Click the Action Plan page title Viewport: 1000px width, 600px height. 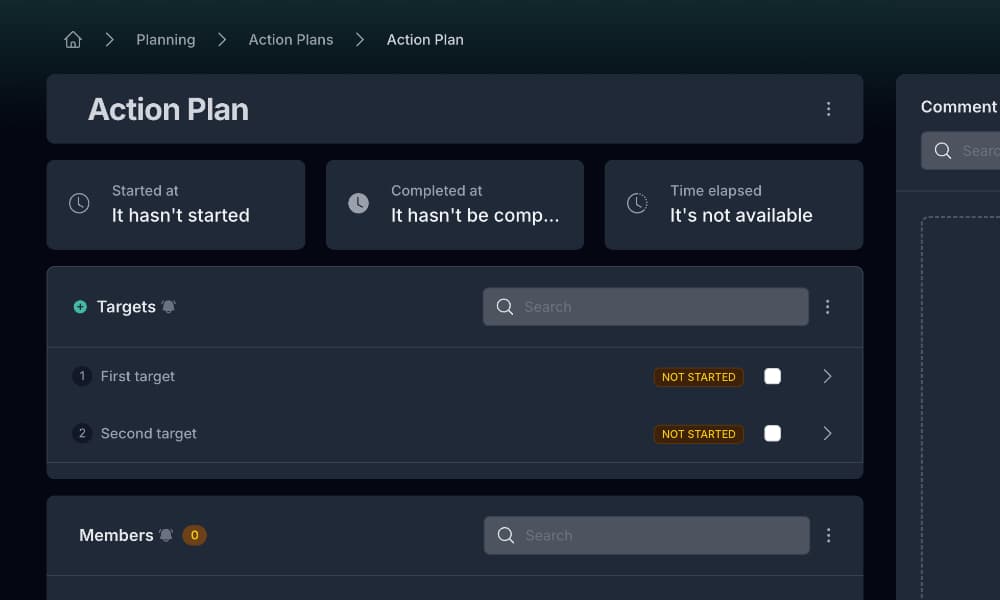point(168,110)
